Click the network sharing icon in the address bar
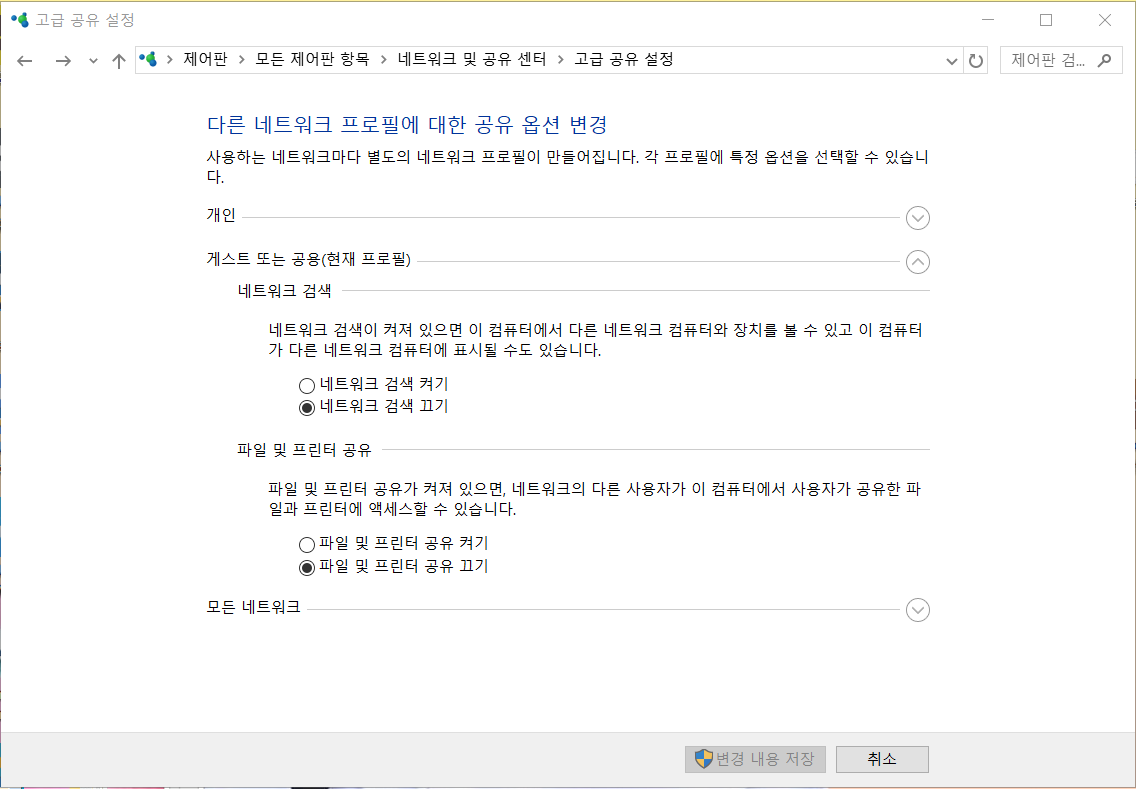1136x789 pixels. (146, 59)
